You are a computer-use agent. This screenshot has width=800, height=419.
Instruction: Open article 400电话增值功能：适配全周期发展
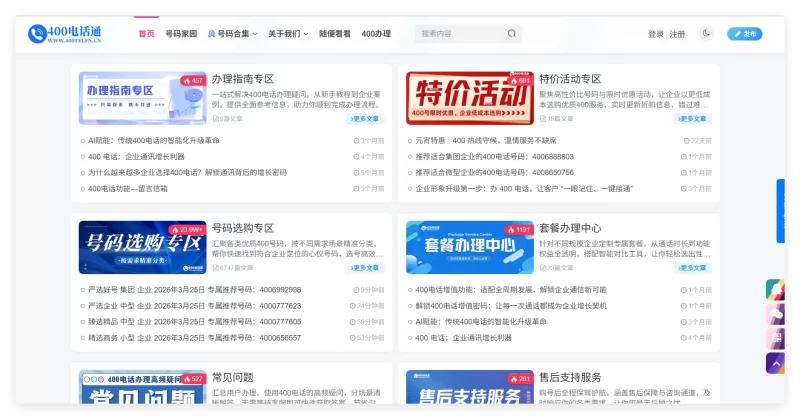click(511, 289)
